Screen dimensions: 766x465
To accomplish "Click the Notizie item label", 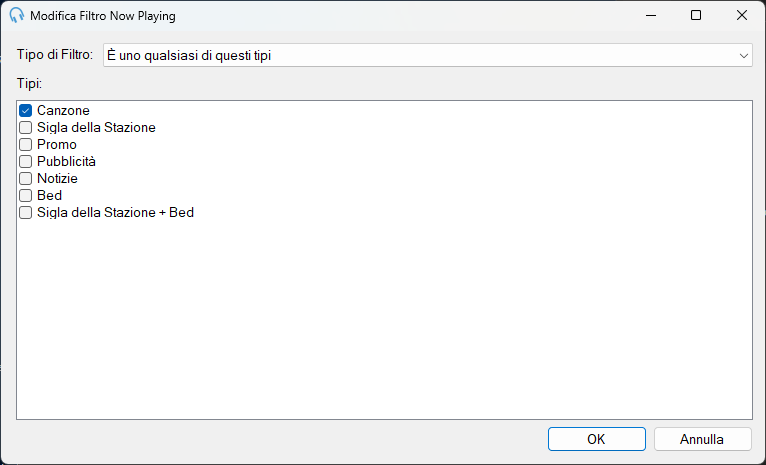I will point(57,179).
